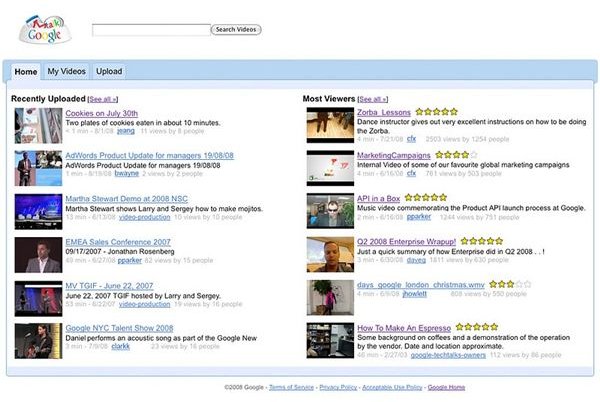Open the Q2 2008 Enterprise Wrapup! video
600x402 pixels.
click(x=406, y=242)
